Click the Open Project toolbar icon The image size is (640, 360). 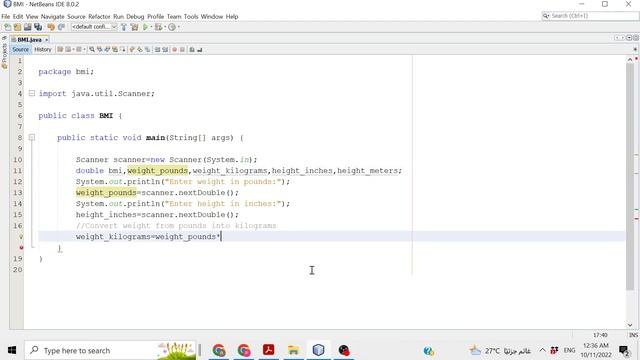click(27, 27)
